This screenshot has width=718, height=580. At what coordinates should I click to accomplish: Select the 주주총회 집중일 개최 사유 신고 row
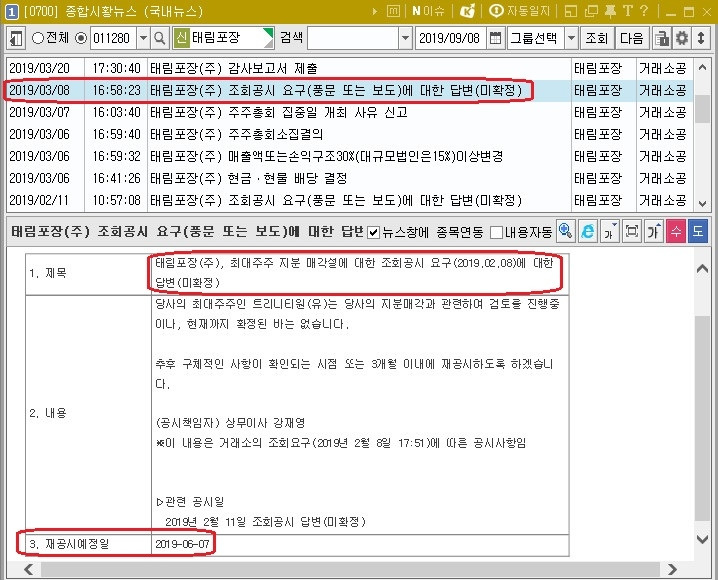pyautogui.click(x=349, y=112)
